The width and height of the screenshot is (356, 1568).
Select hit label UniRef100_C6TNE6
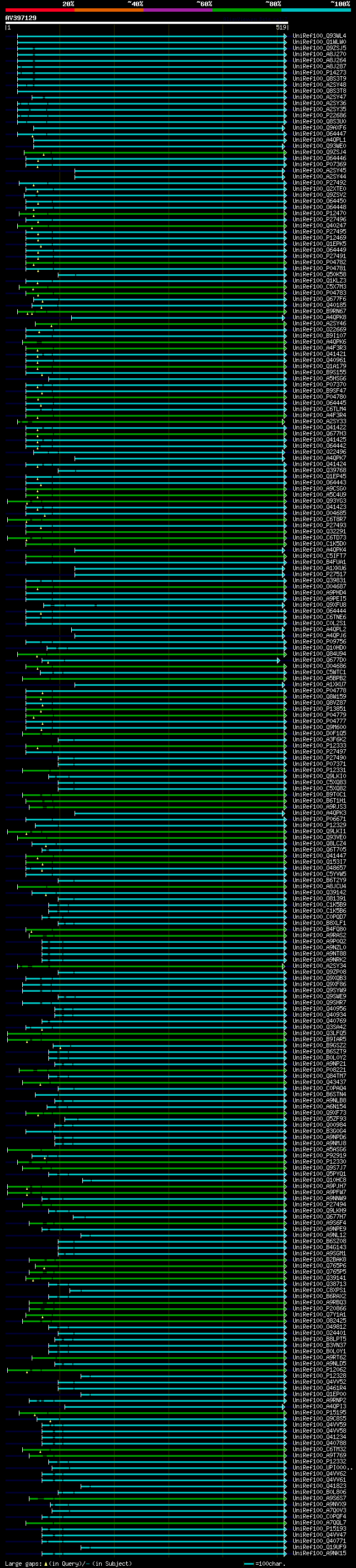(x=319, y=617)
